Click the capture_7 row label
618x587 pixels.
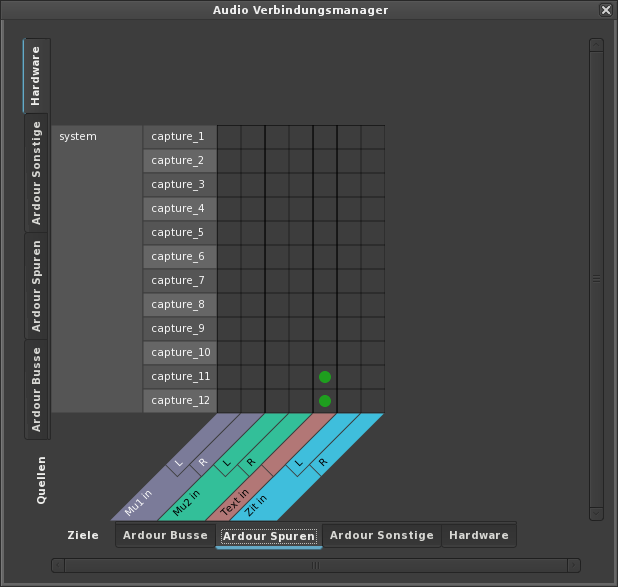click(x=180, y=281)
